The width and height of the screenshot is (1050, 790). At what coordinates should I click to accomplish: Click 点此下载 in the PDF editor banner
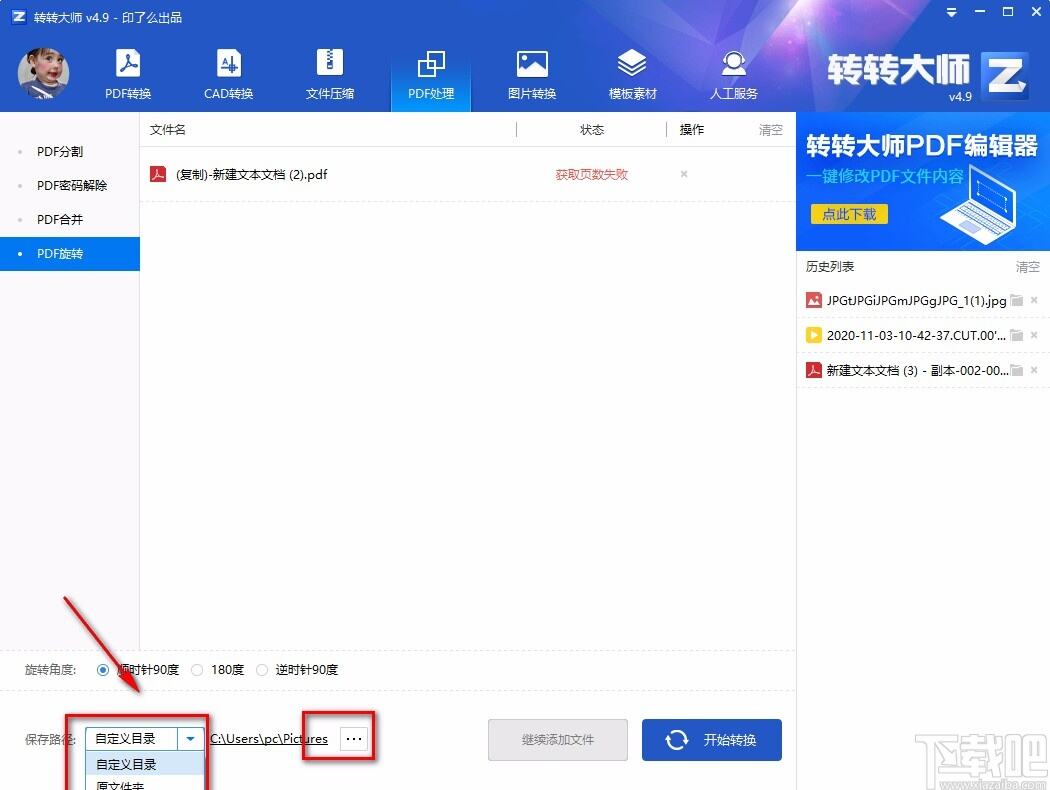(x=849, y=214)
